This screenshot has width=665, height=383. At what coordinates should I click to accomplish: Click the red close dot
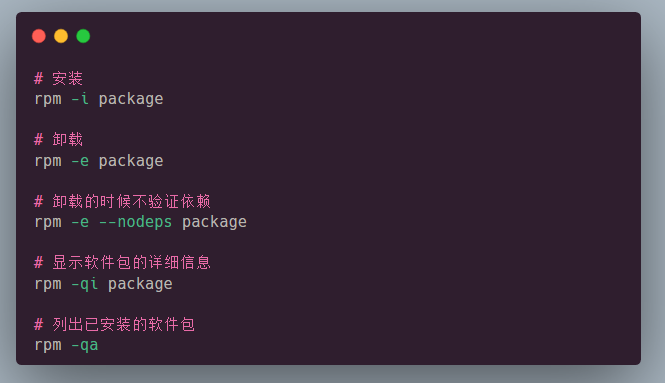tap(39, 36)
